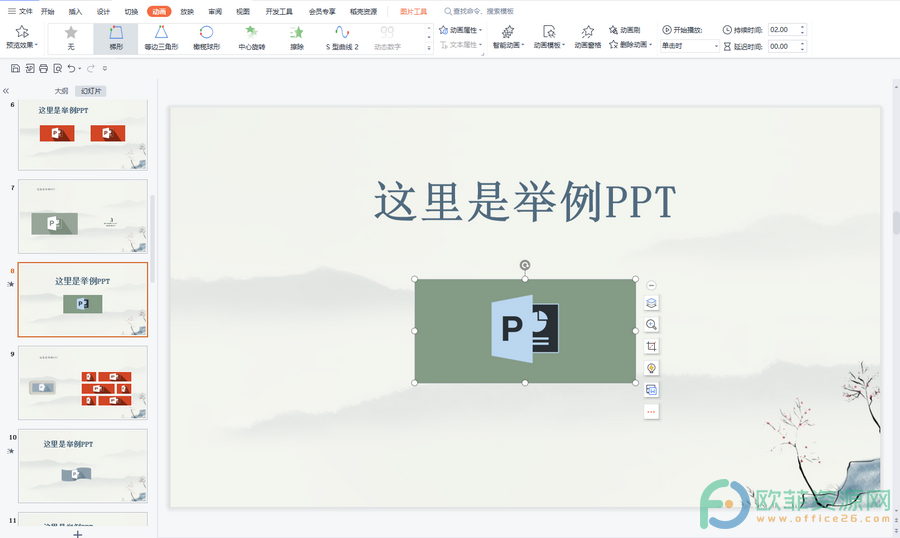The image size is (900, 538).
Task: Increase duration with the up stepper arrow
Action: click(802, 26)
